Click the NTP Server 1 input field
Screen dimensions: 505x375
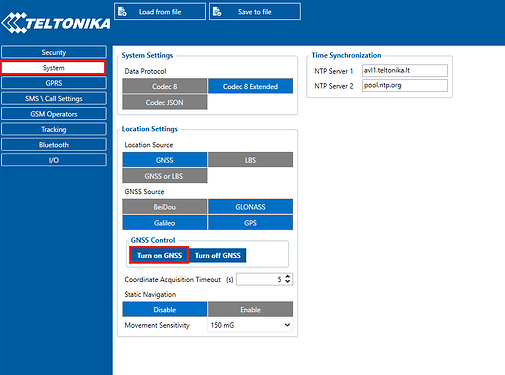click(405, 71)
